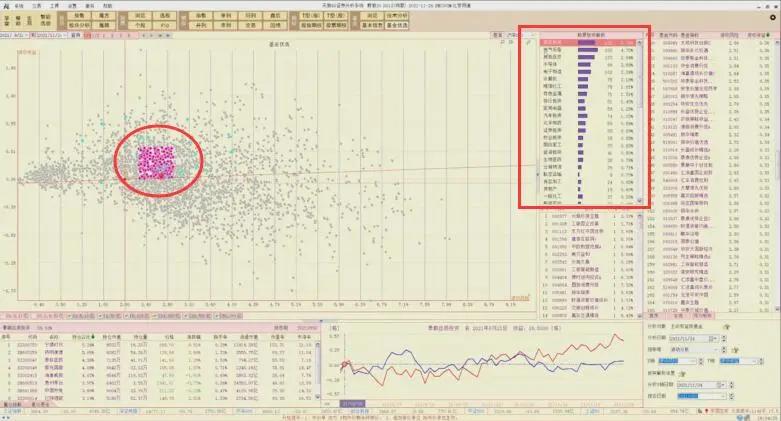Click the sector list scrollbar up arrow
Screen dimensions: 781x421
point(640,43)
